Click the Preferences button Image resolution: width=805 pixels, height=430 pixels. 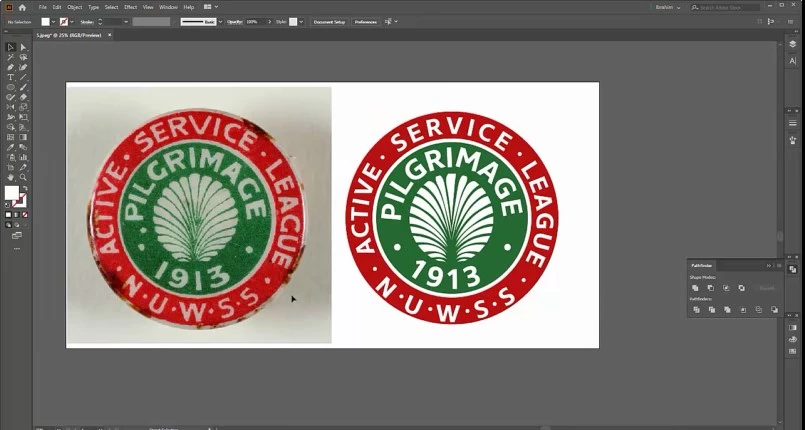366,22
